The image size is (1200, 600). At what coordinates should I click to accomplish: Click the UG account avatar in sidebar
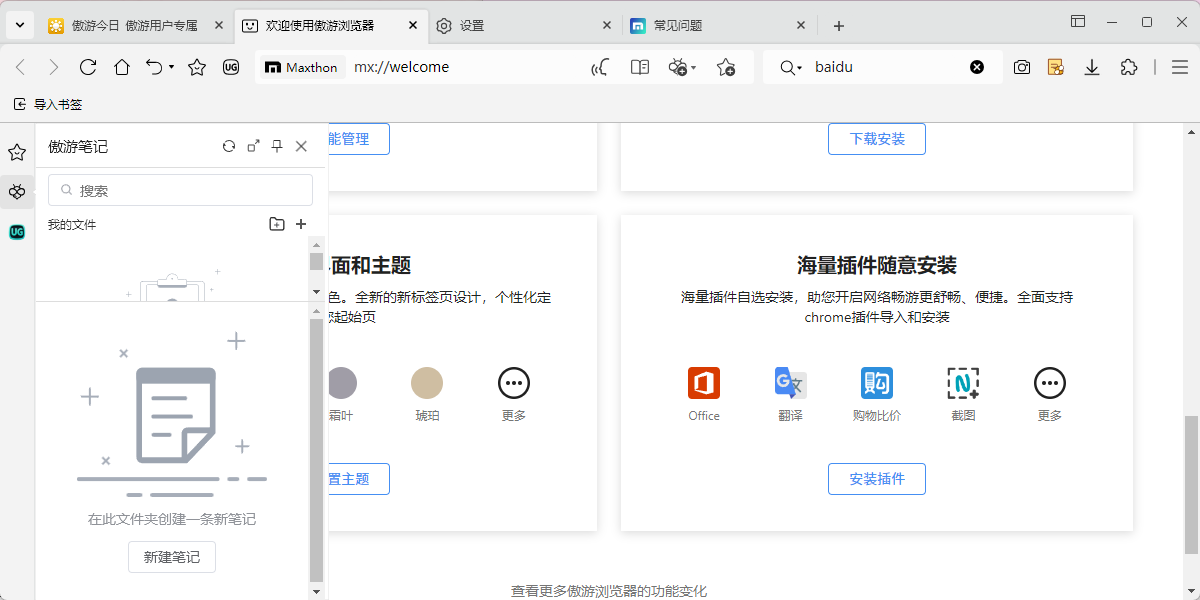[16, 232]
